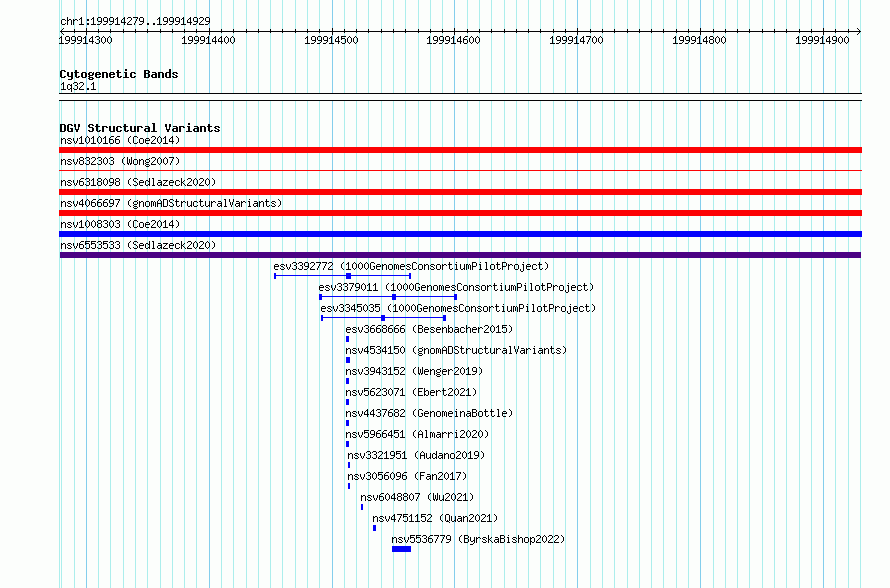Image resolution: width=890 pixels, height=588 pixels.
Task: Click the nsv832303 (Wong2007) label
Action: (x=120, y=161)
